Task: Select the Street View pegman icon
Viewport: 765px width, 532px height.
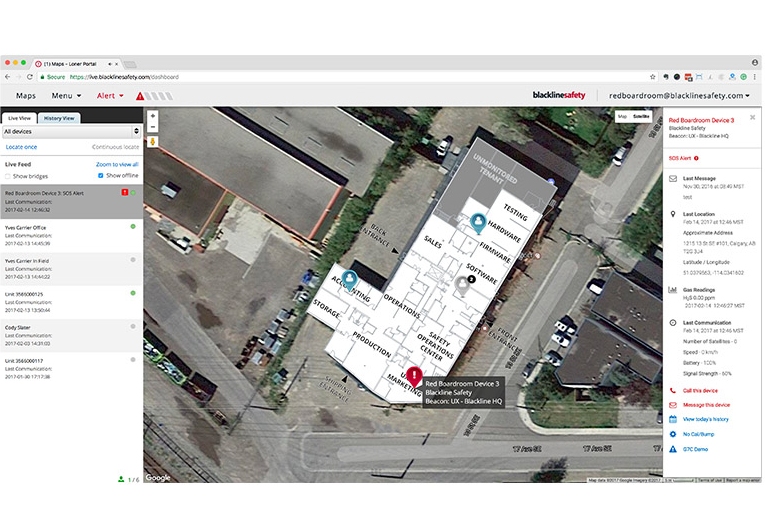Action: coord(152,142)
